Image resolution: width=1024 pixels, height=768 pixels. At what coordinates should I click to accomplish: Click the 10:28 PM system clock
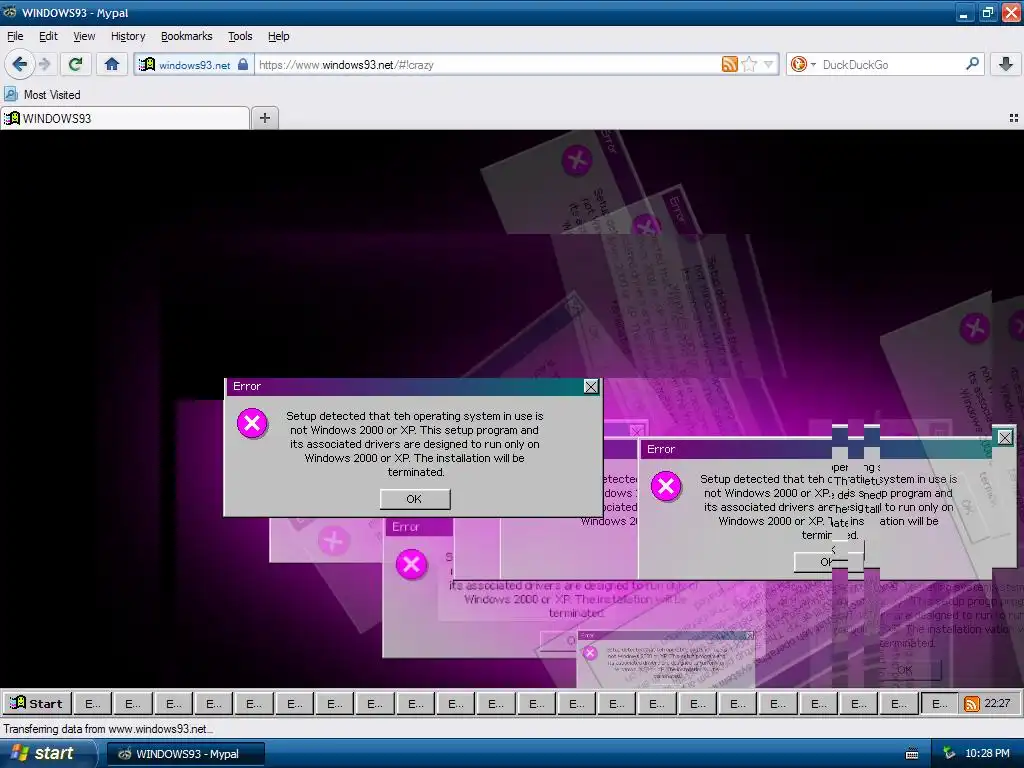pyautogui.click(x=987, y=754)
